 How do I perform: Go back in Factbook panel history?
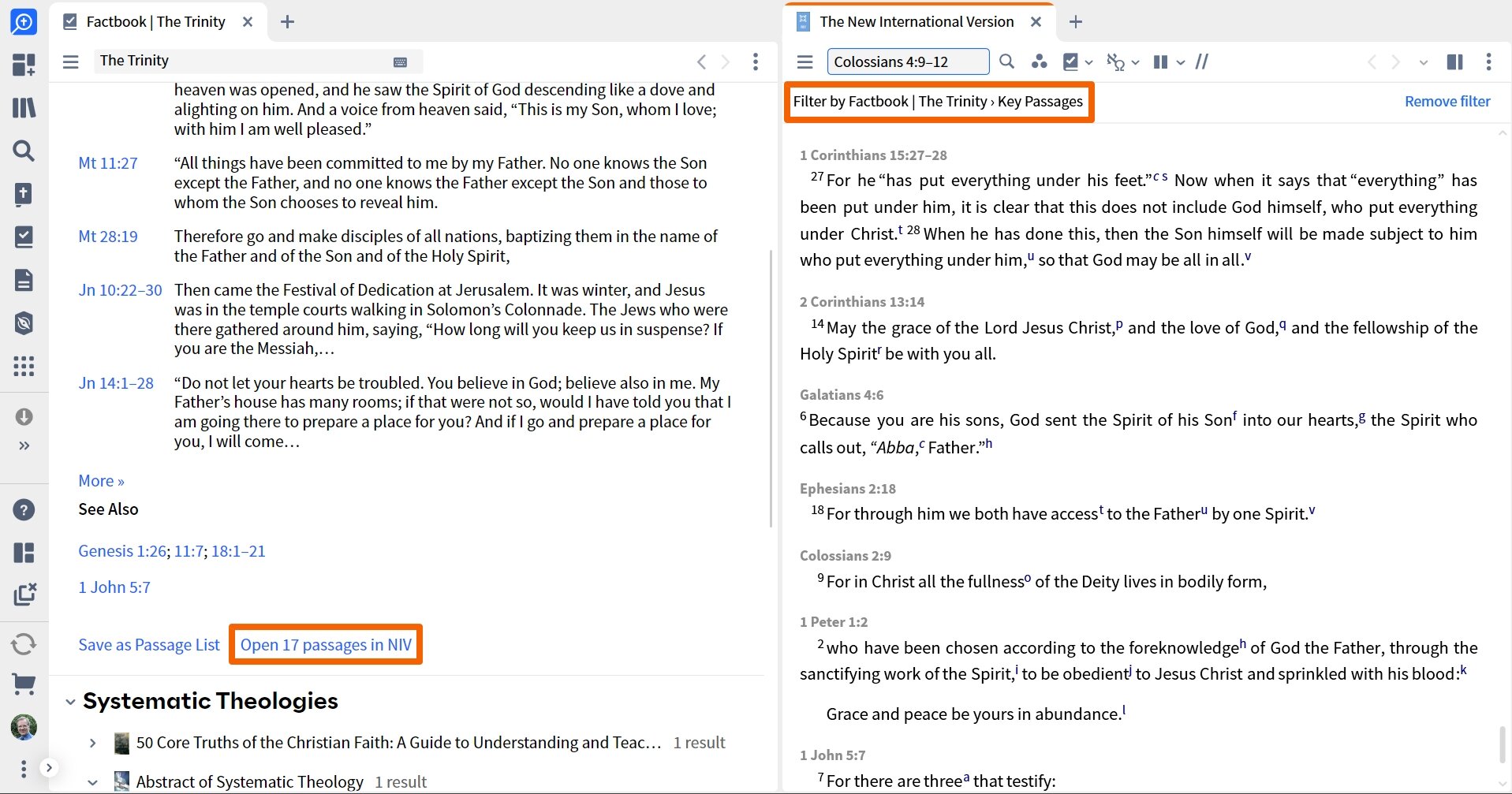pos(701,62)
